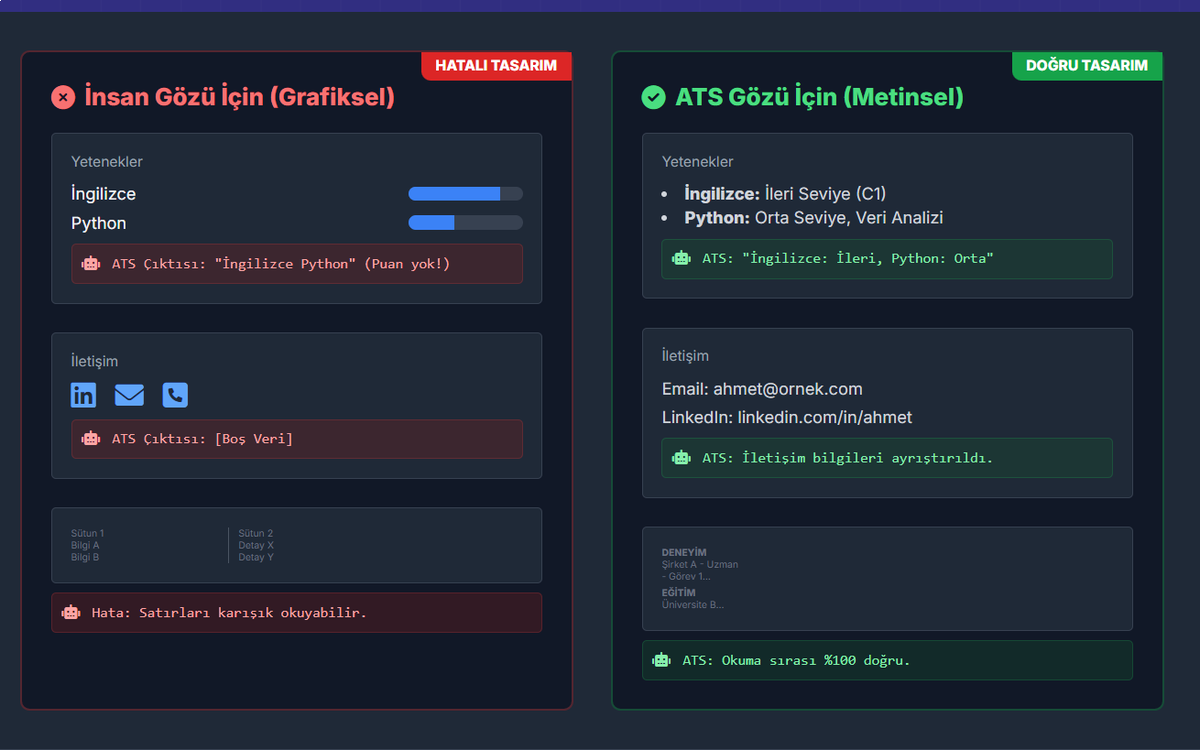
Task: Click the "ATS Gözü İçin (Metinsel)" heading
Action: coord(820,97)
